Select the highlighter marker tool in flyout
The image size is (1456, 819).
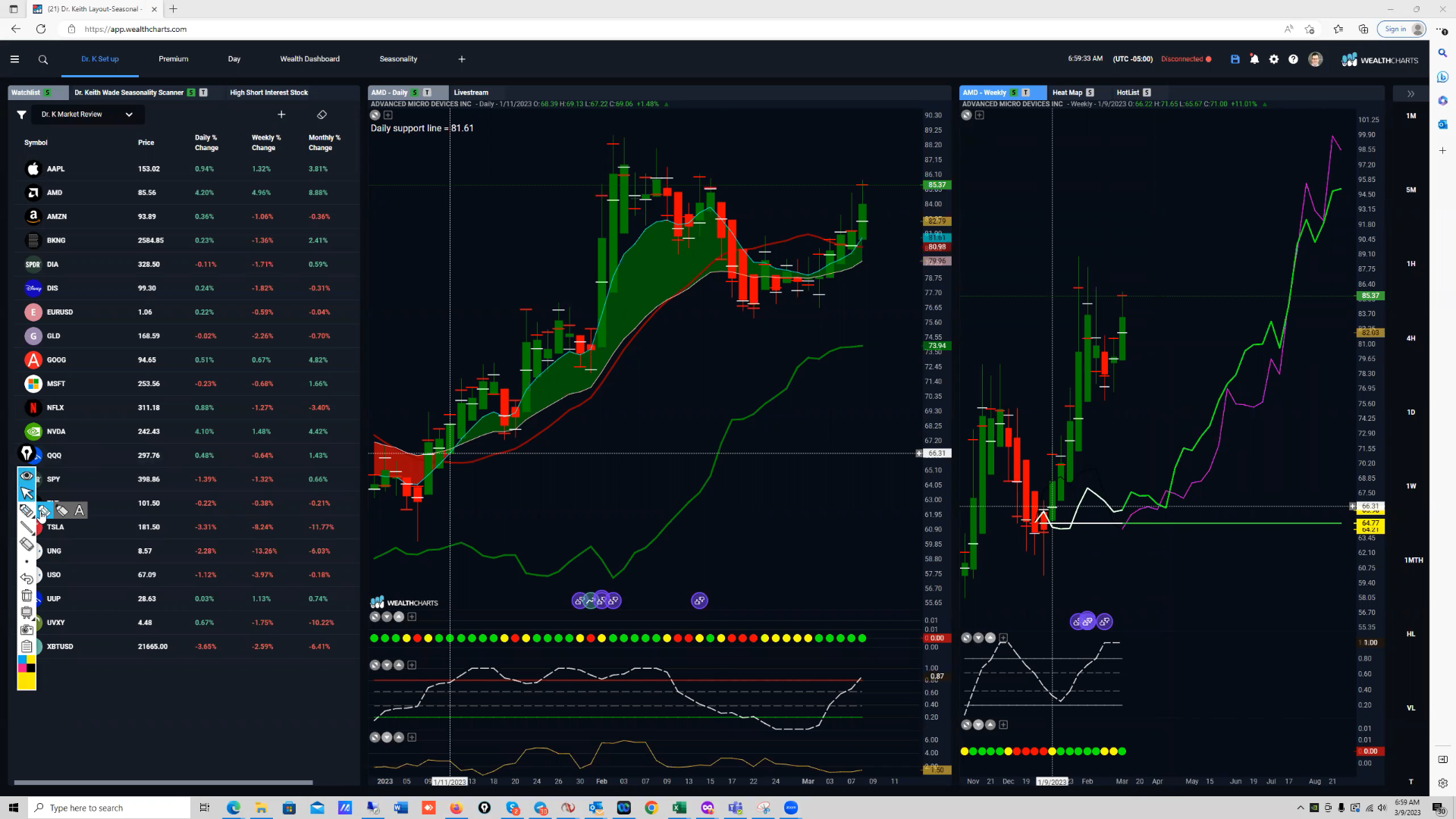tap(62, 510)
